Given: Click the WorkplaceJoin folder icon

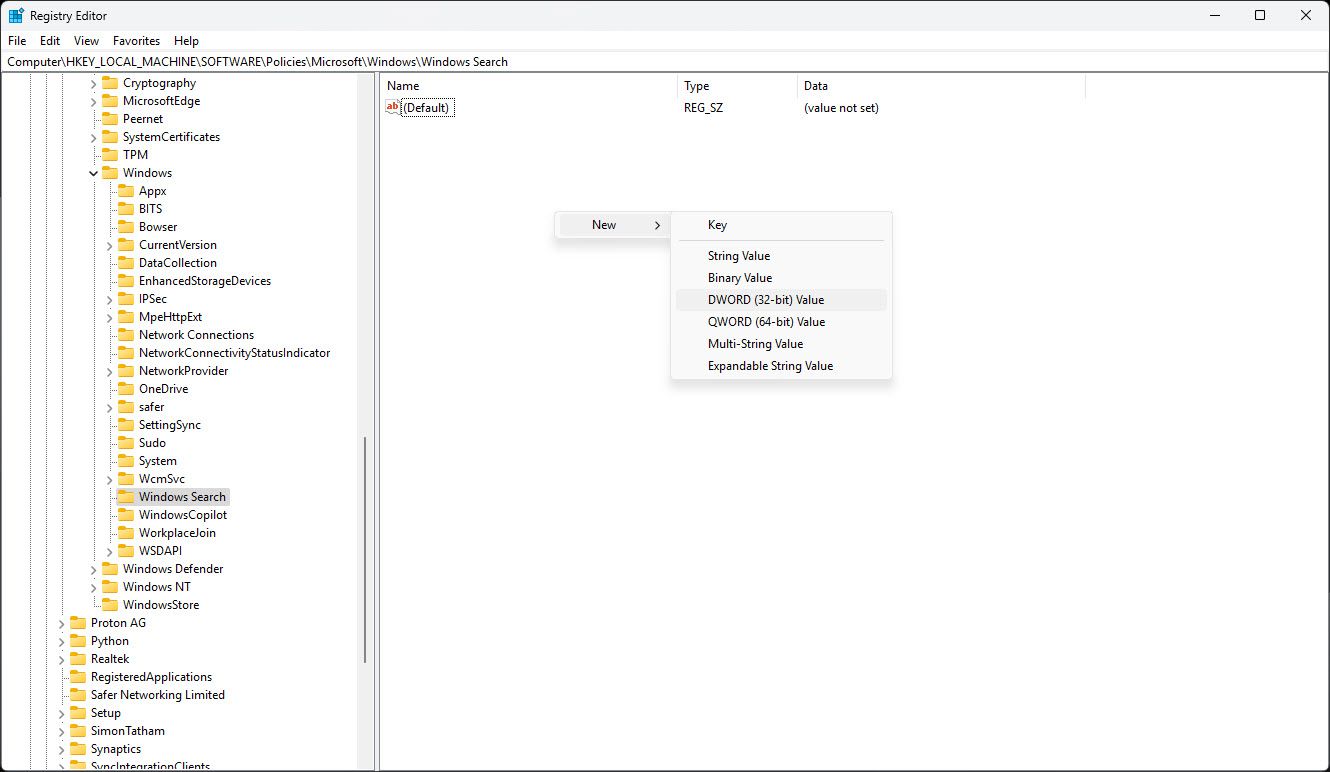Looking at the screenshot, I should tap(126, 533).
